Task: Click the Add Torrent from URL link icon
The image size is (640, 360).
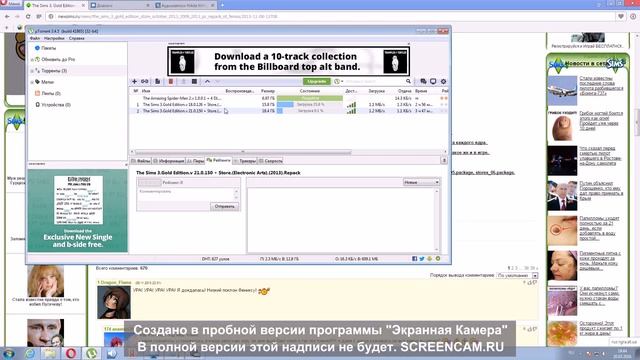Action: click(x=145, y=82)
